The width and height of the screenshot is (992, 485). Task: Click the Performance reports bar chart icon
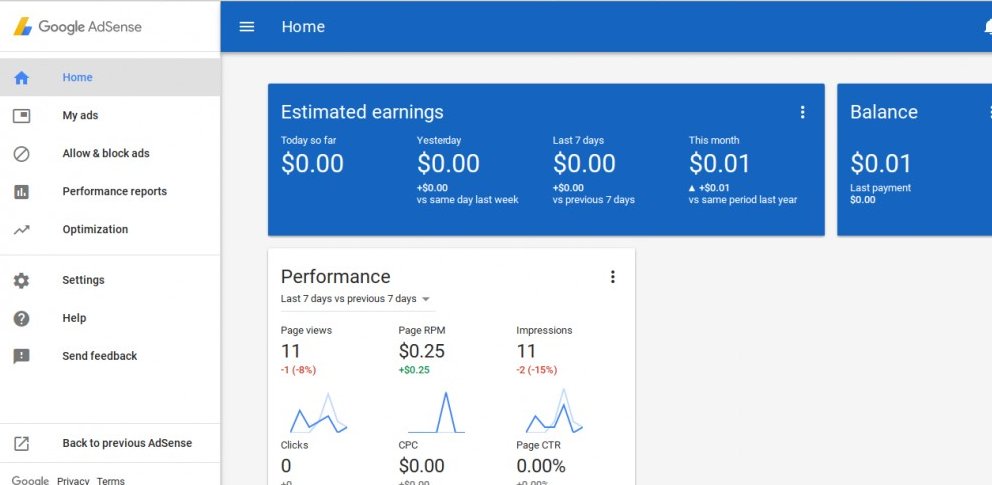click(x=22, y=192)
